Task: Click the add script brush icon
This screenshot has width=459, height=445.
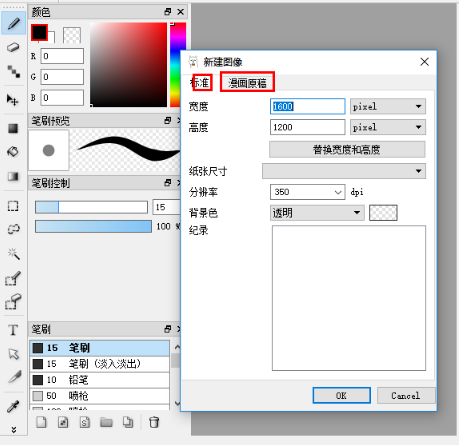Action: tap(85, 422)
